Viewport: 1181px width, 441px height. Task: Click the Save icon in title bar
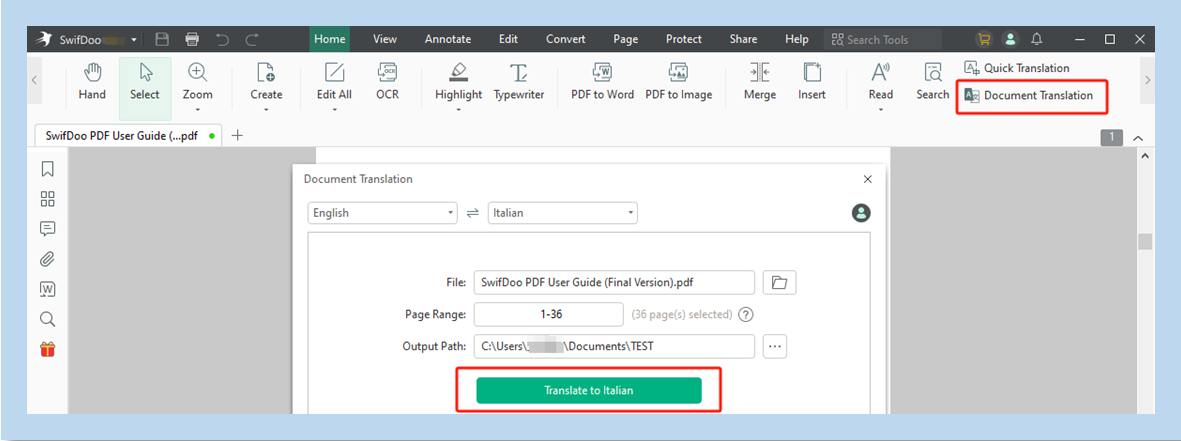click(162, 39)
